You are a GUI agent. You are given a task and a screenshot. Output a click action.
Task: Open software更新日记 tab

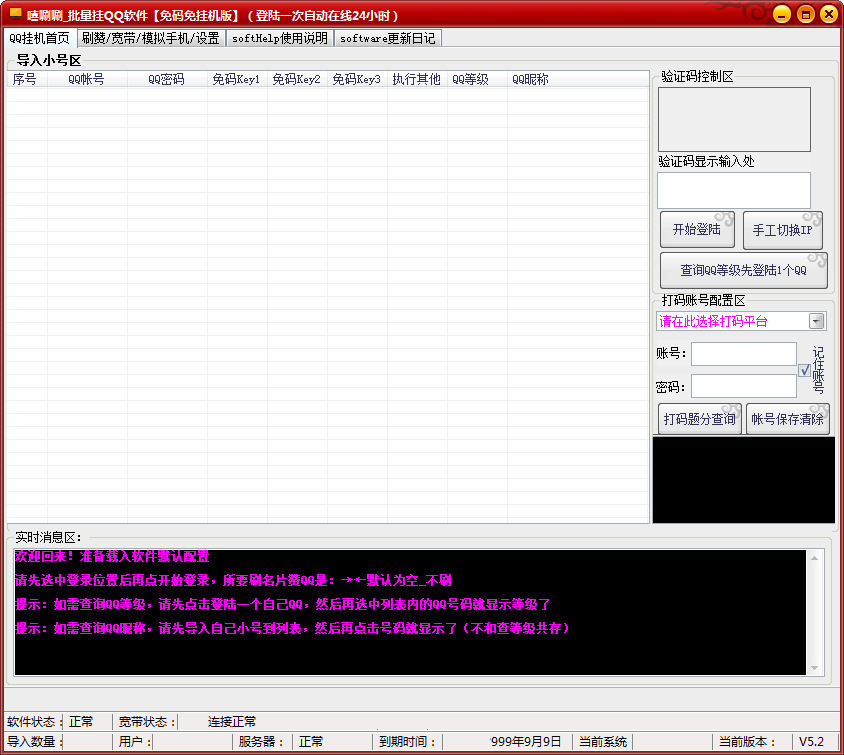(x=387, y=38)
